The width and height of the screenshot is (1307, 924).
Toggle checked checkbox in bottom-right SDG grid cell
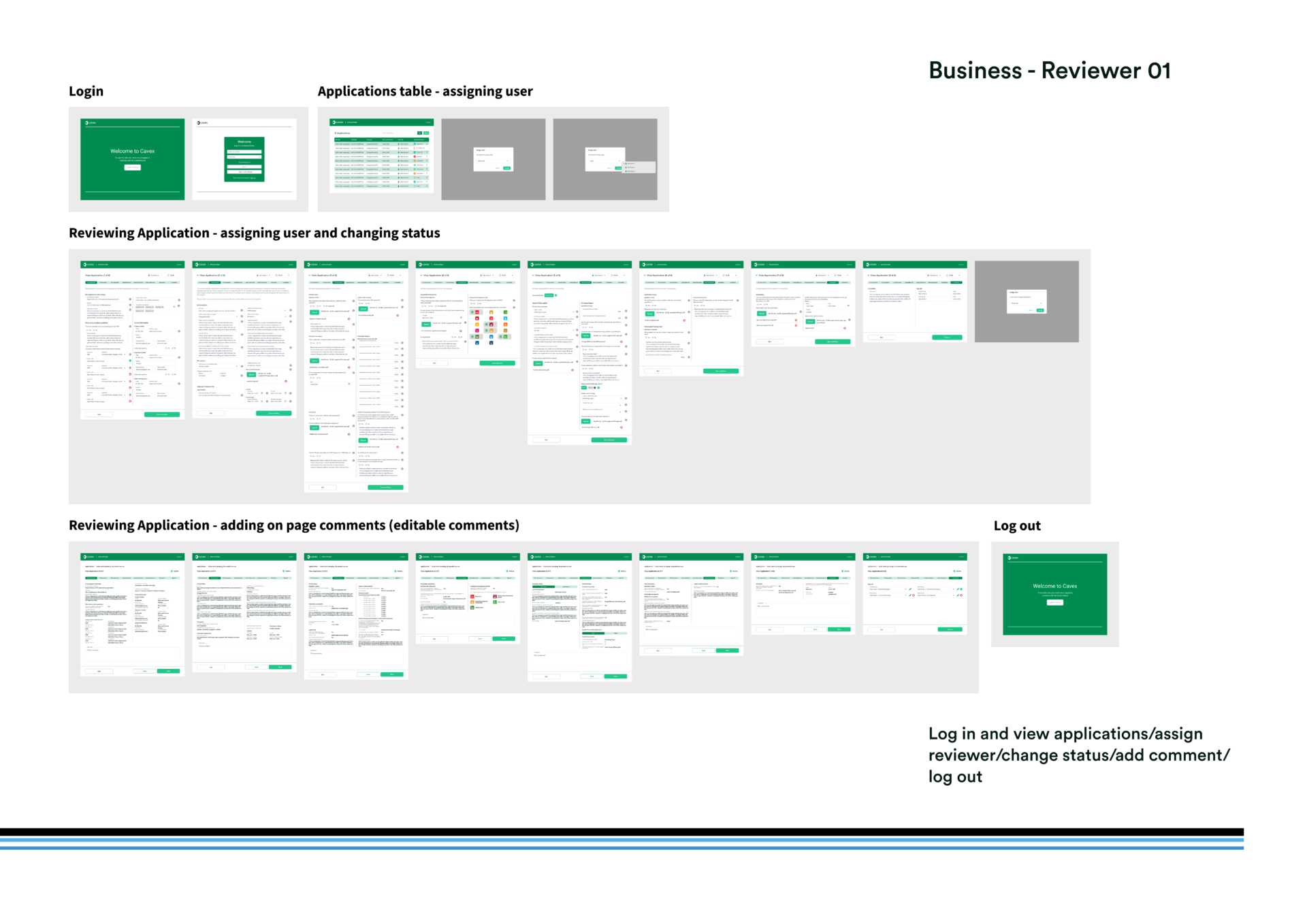[x=501, y=337]
